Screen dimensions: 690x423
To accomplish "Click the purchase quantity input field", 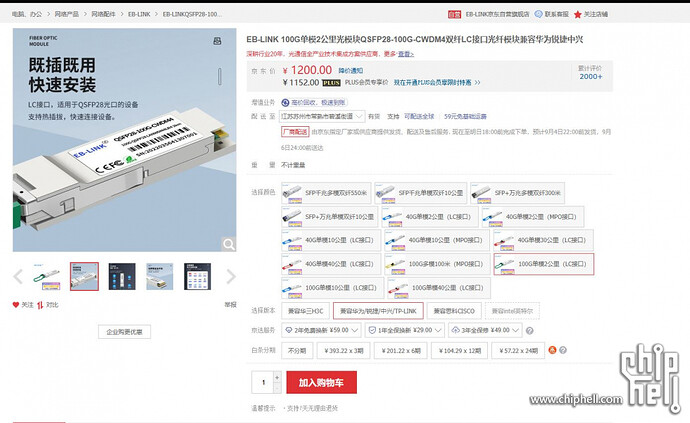I will coord(263,382).
